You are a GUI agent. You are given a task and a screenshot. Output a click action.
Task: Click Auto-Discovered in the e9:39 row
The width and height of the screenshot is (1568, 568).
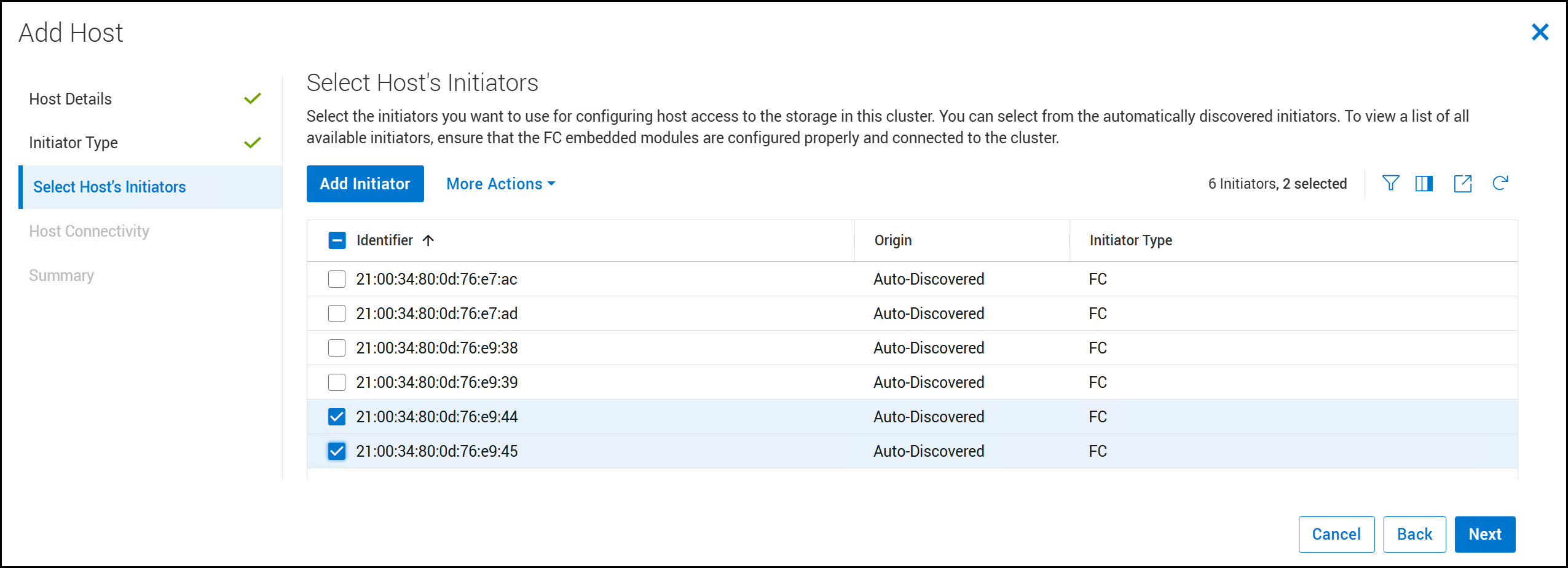[929, 382]
